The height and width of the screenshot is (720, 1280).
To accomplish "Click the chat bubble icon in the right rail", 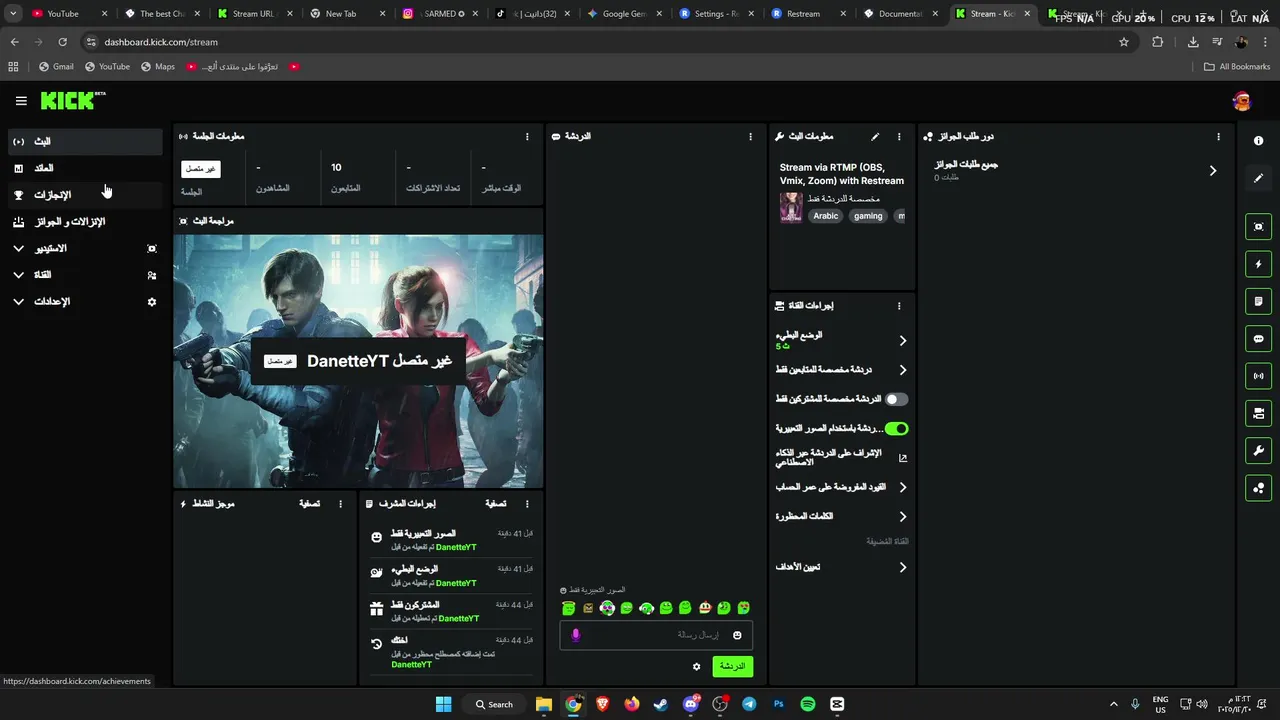I will (x=1258, y=339).
